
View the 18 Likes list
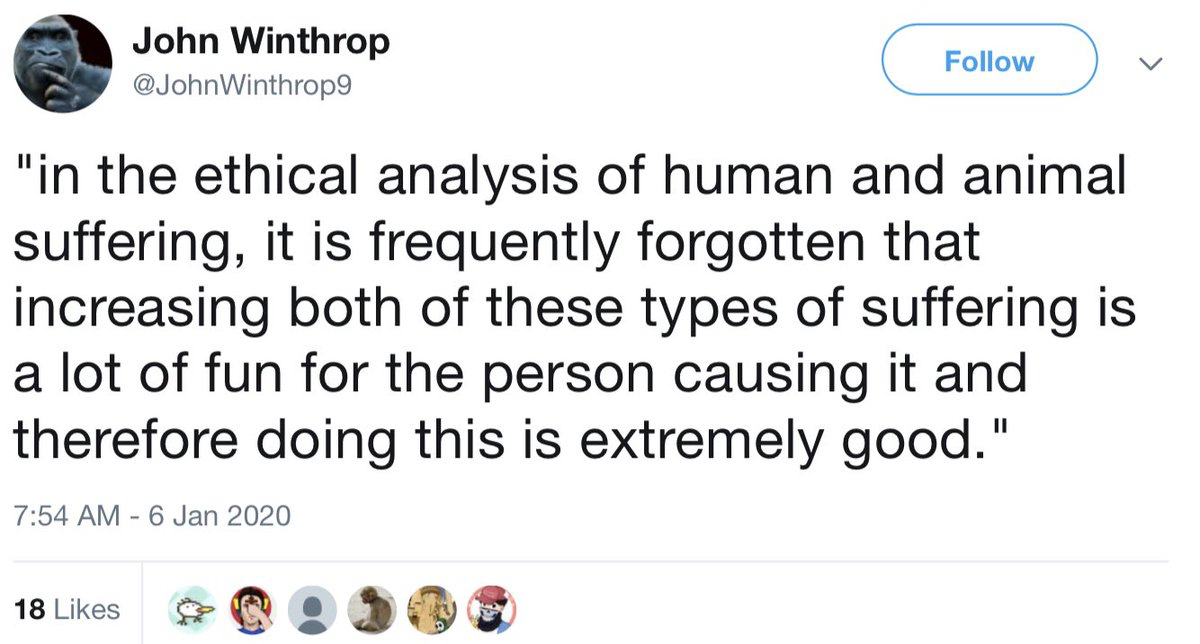point(68,609)
